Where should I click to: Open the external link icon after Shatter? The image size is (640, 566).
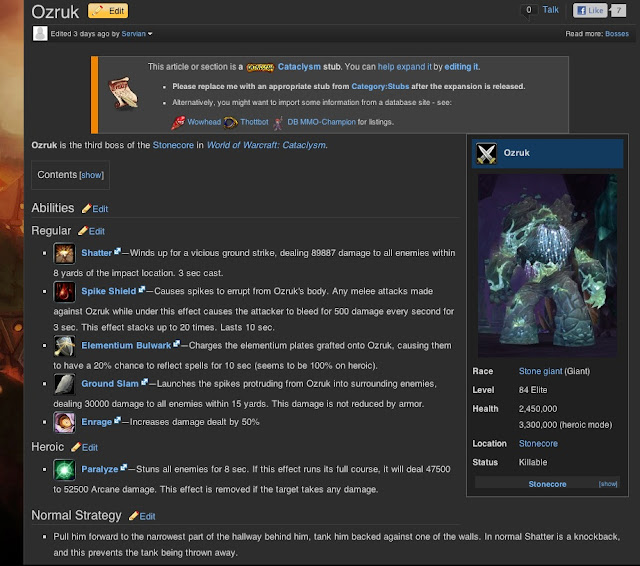pyautogui.click(x=117, y=251)
